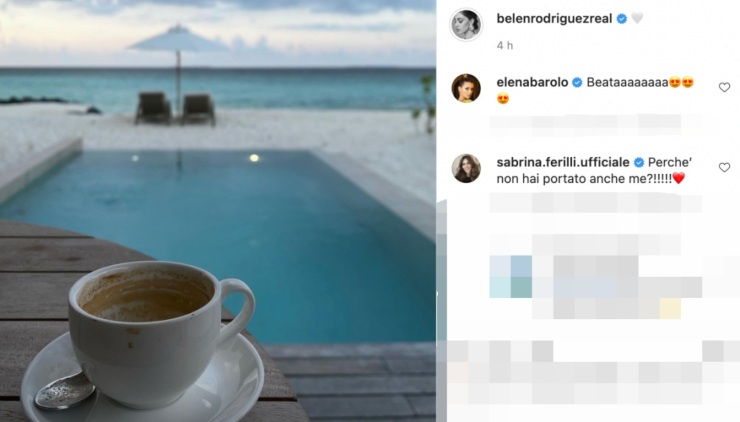The width and height of the screenshot is (740, 422).
Task: Click verified badge beside sabrina.ferilli.ufficiale
Action: (639, 162)
